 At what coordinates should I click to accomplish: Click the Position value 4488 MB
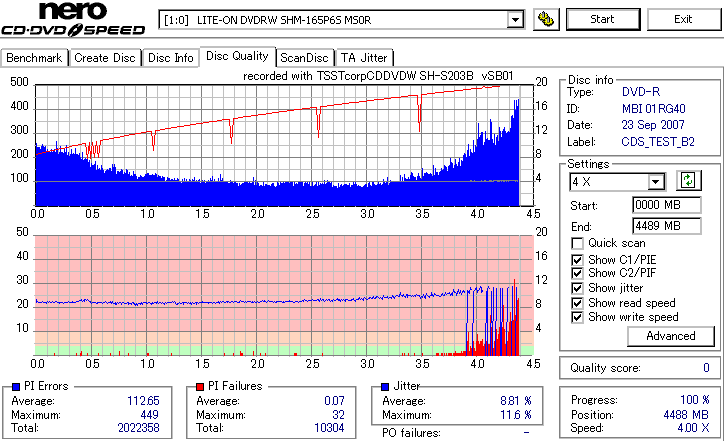(x=686, y=415)
